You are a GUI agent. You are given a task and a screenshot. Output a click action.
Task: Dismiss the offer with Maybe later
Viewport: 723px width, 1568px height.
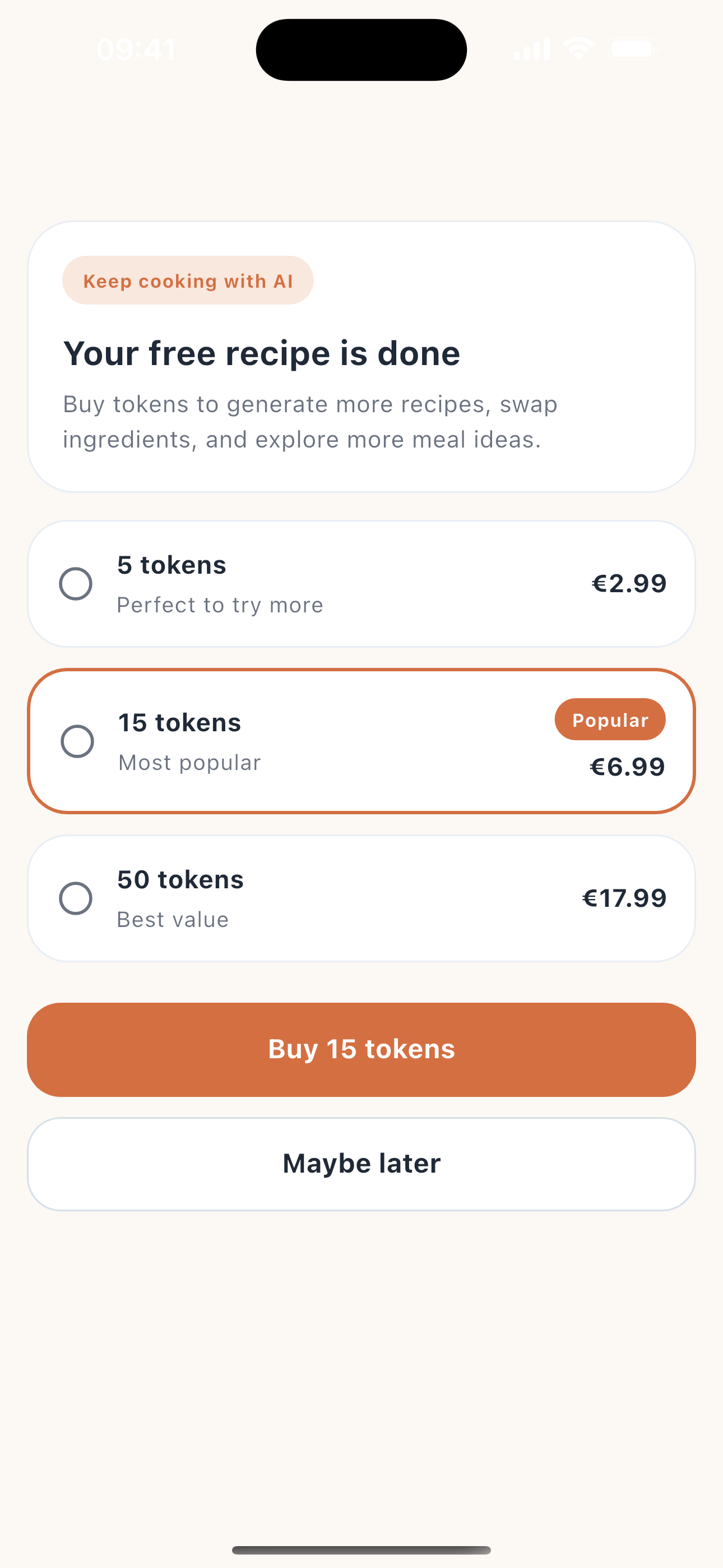coord(361,1164)
